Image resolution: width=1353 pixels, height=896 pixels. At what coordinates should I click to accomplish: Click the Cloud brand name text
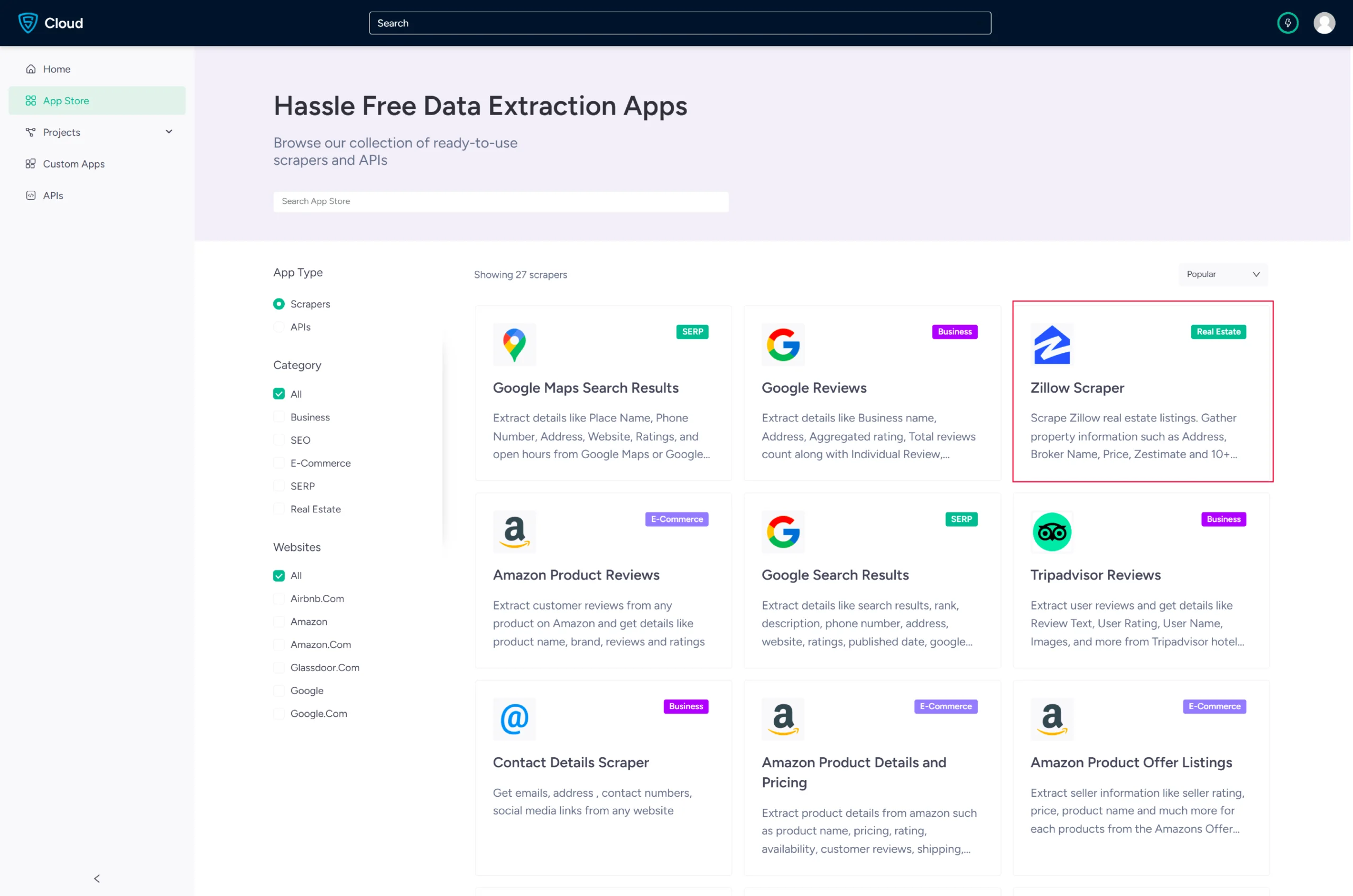[63, 23]
